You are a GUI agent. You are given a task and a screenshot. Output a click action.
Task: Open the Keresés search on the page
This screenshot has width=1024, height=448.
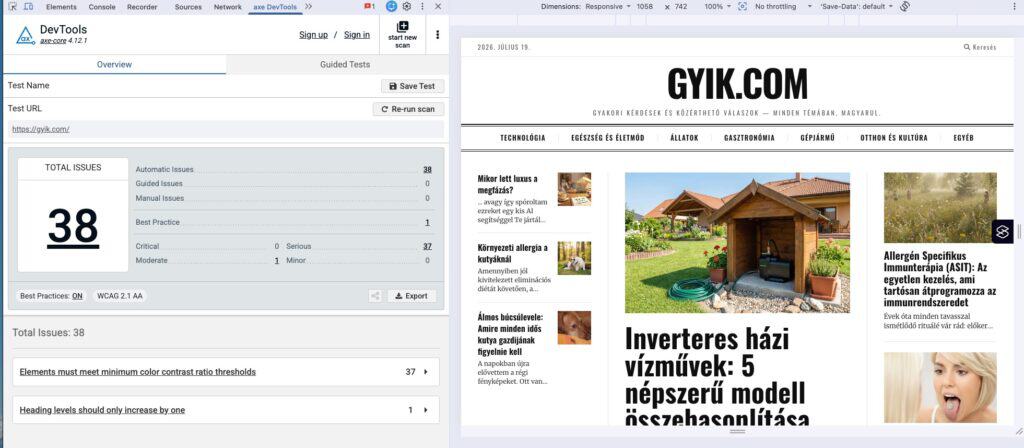[x=980, y=47]
